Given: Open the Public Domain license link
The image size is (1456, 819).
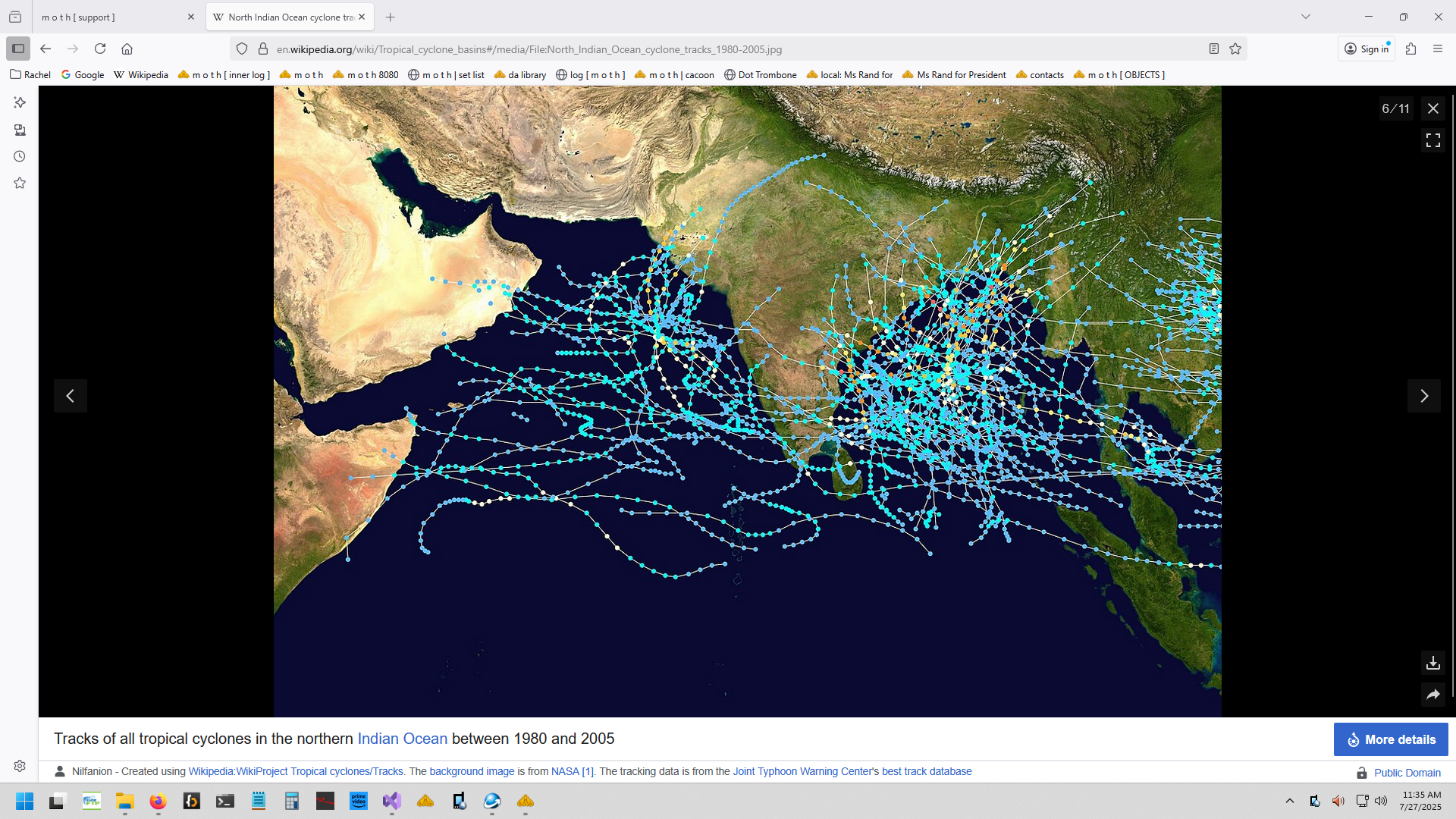Looking at the screenshot, I should [1407, 773].
